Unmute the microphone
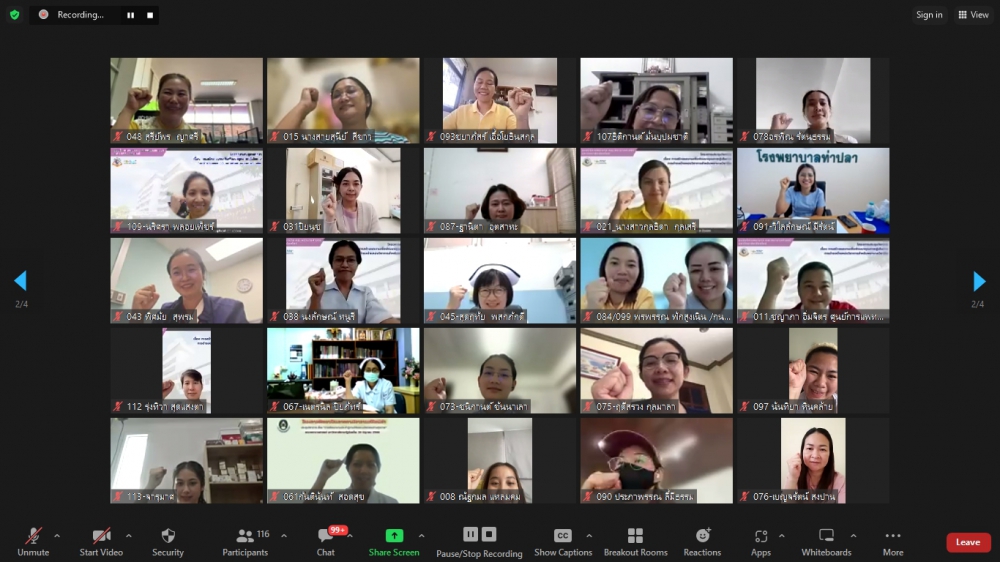Viewport: 1000px width, 562px height. pyautogui.click(x=33, y=541)
